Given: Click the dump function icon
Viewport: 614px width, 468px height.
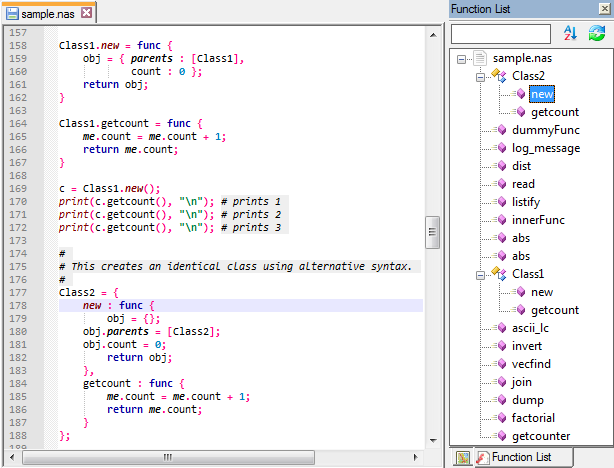Looking at the screenshot, I should click(x=502, y=400).
